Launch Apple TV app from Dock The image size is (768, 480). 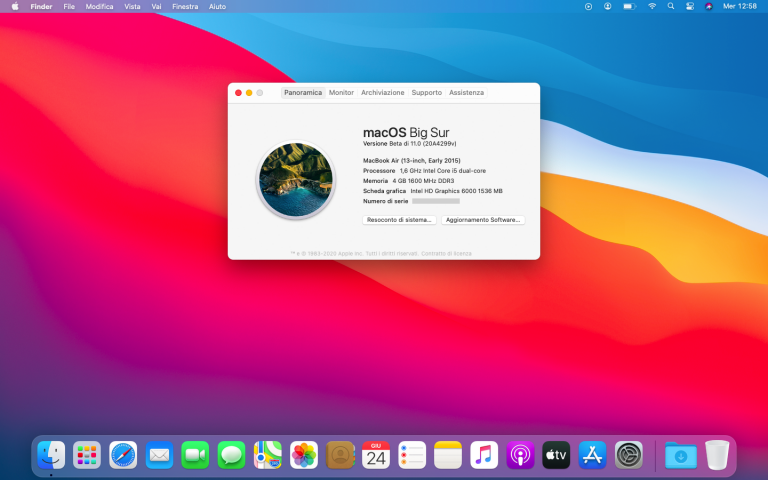pos(556,455)
